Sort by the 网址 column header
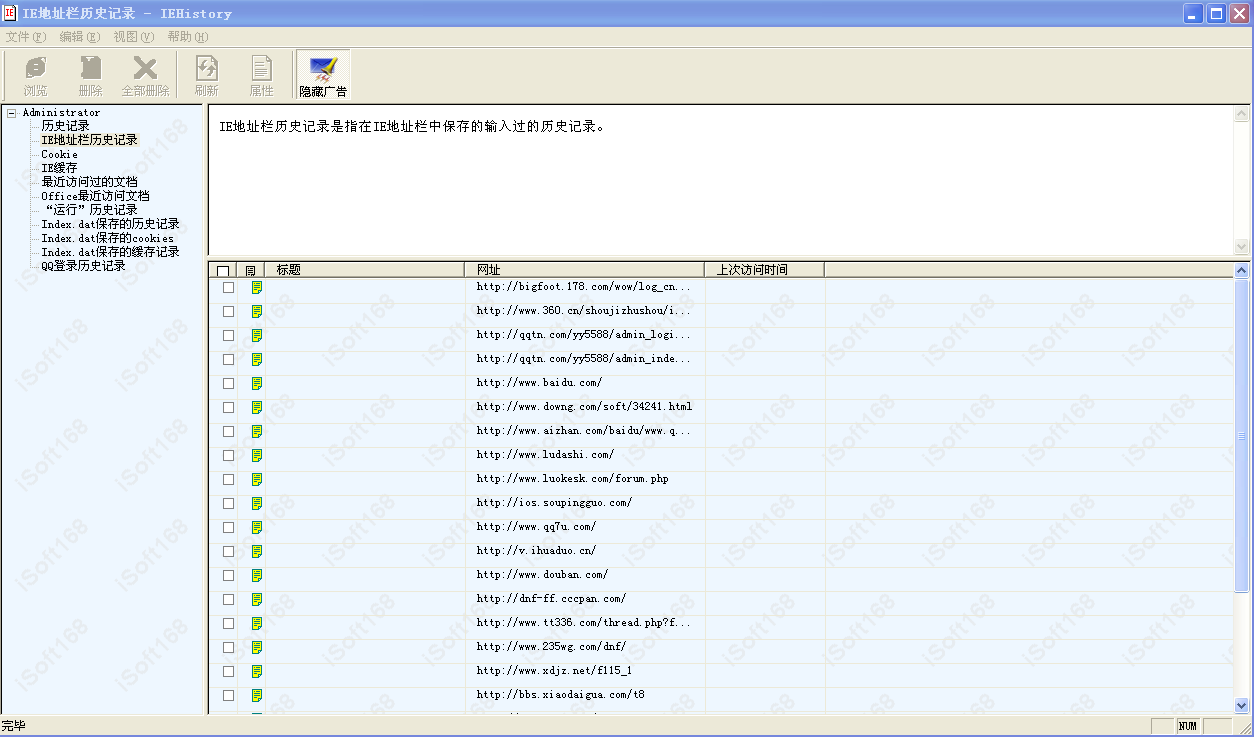Viewport: 1254px width, 737px height. [x=585, y=270]
